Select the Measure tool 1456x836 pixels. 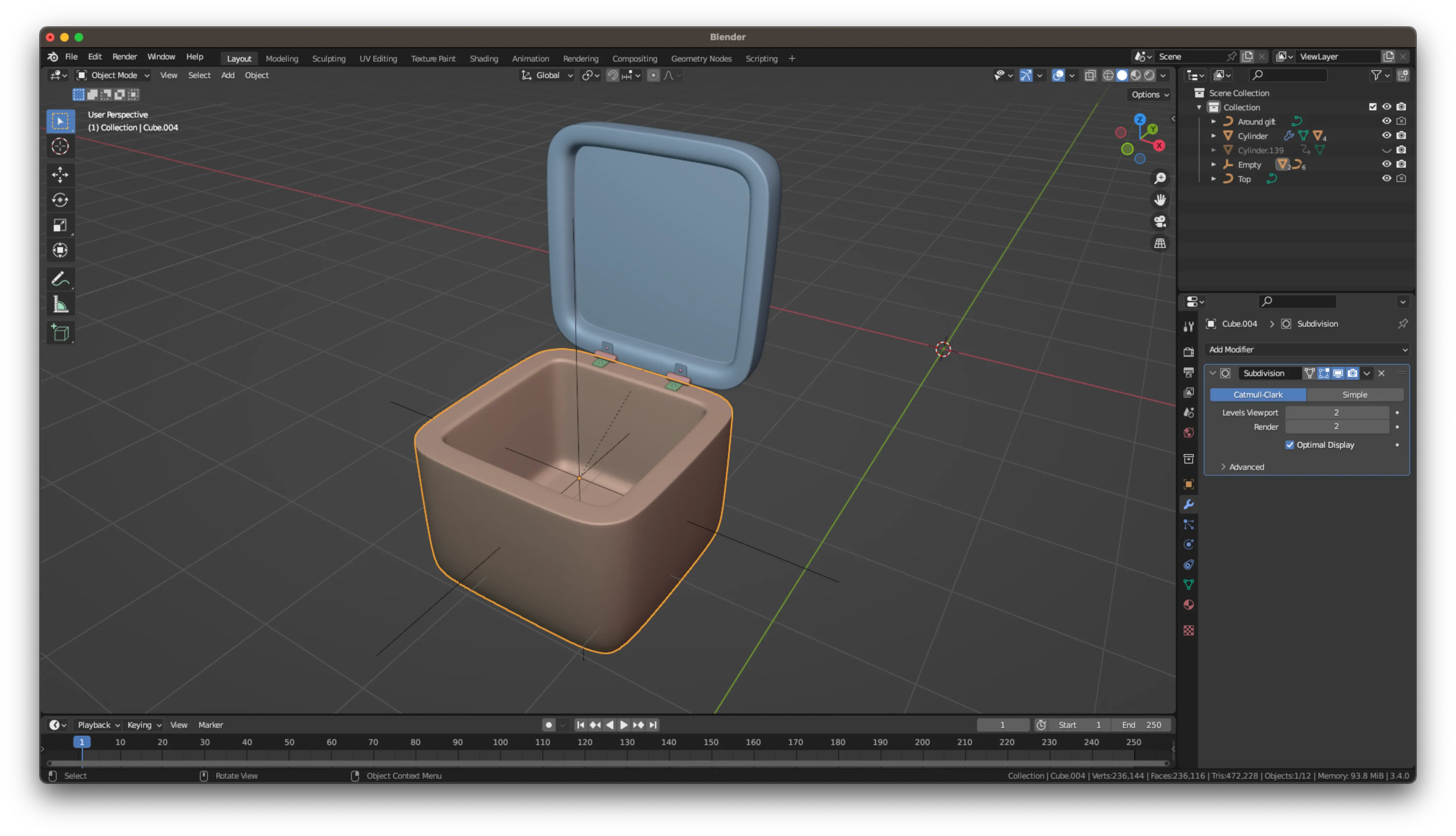pos(60,304)
